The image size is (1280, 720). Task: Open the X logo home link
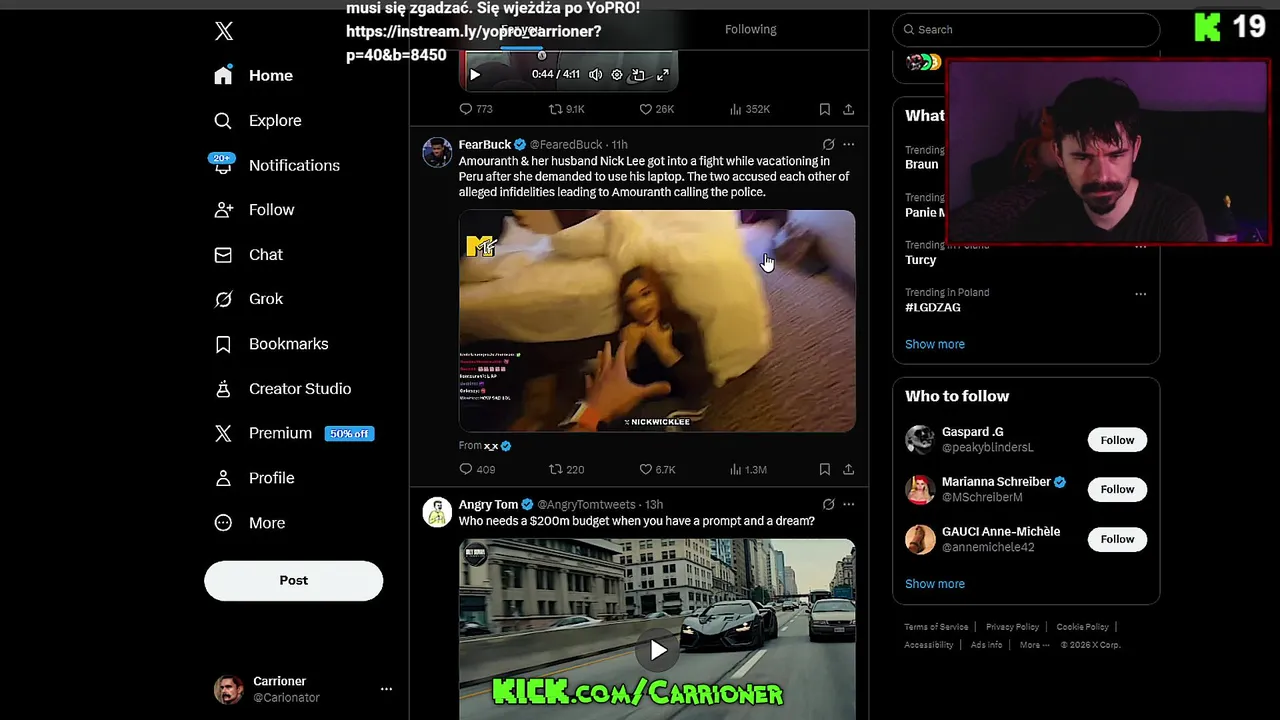click(x=224, y=31)
